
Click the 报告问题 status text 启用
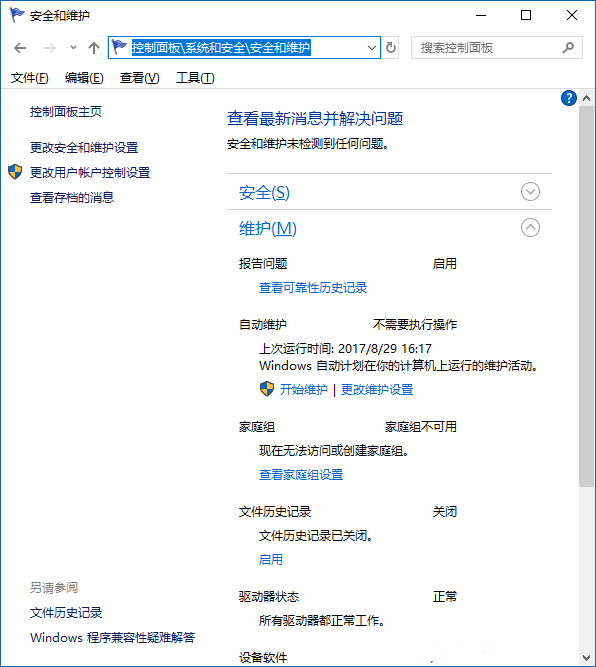coord(445,264)
